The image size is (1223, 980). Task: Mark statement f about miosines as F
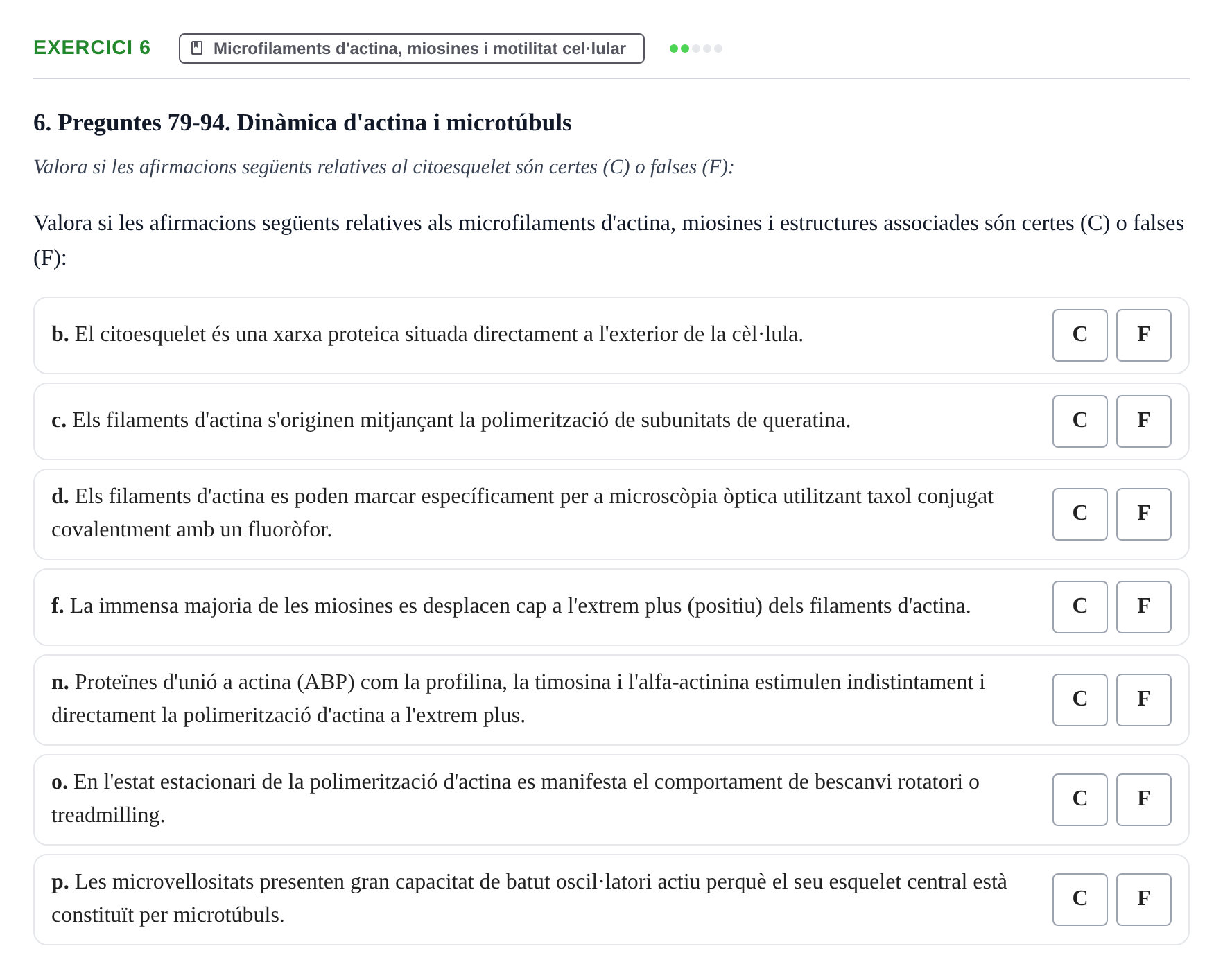tap(1144, 607)
